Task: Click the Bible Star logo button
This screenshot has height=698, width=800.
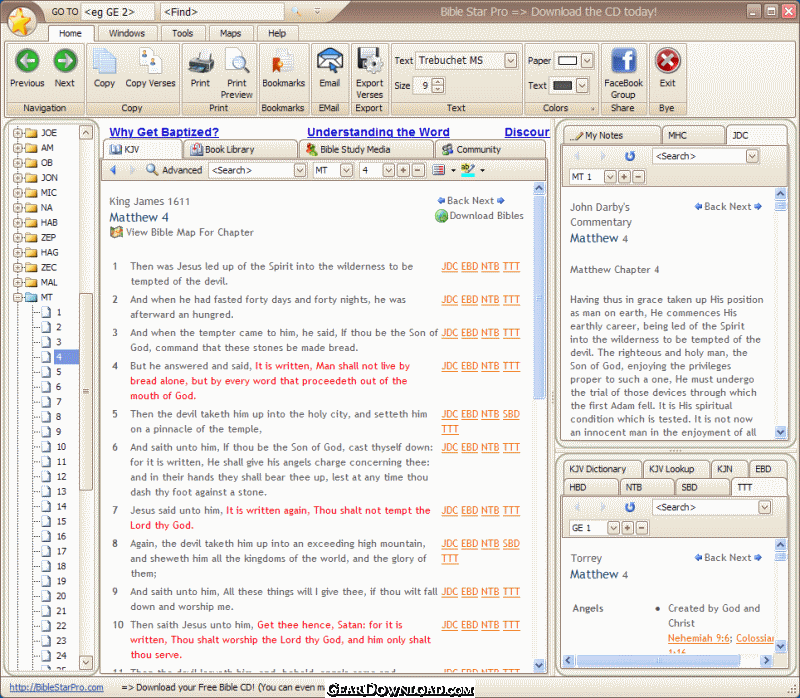Action: [x=20, y=21]
